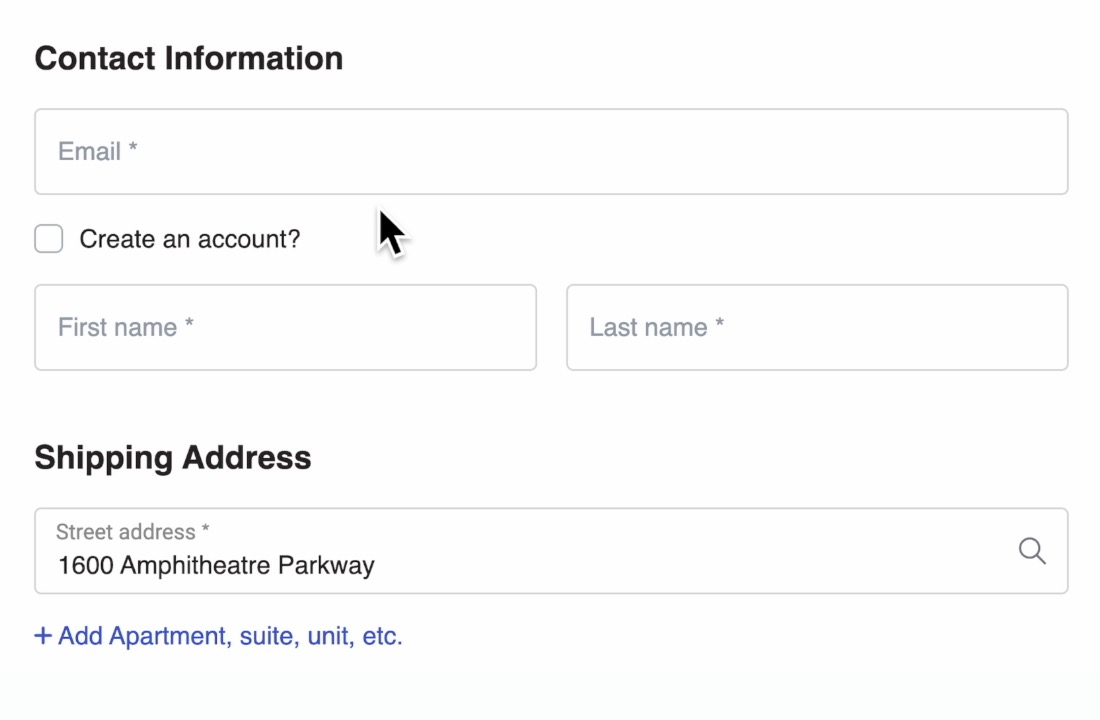1100x720 pixels.
Task: Click the Email input field
Action: (551, 152)
